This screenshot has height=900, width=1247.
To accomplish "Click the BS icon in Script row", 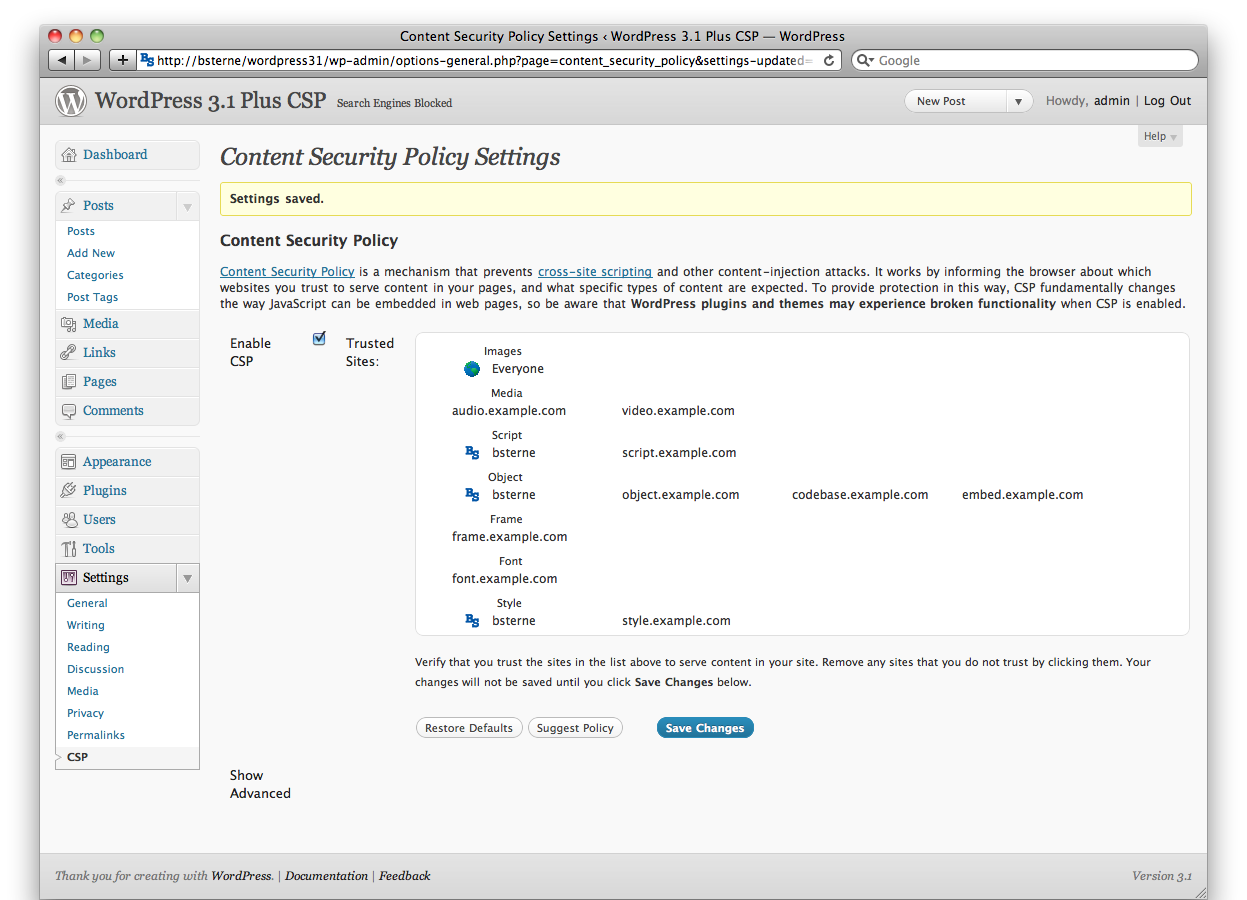I will 472,453.
